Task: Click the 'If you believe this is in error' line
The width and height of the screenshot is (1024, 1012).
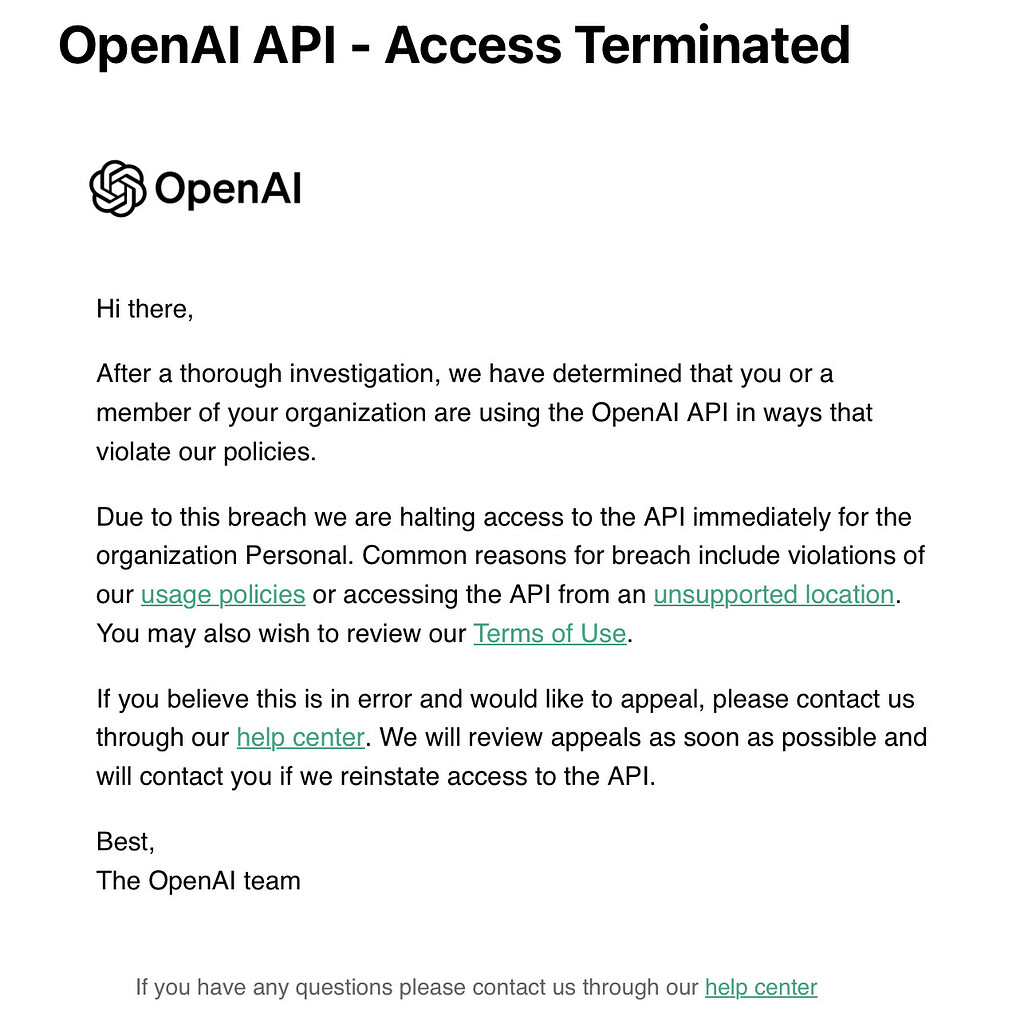Action: 505,699
